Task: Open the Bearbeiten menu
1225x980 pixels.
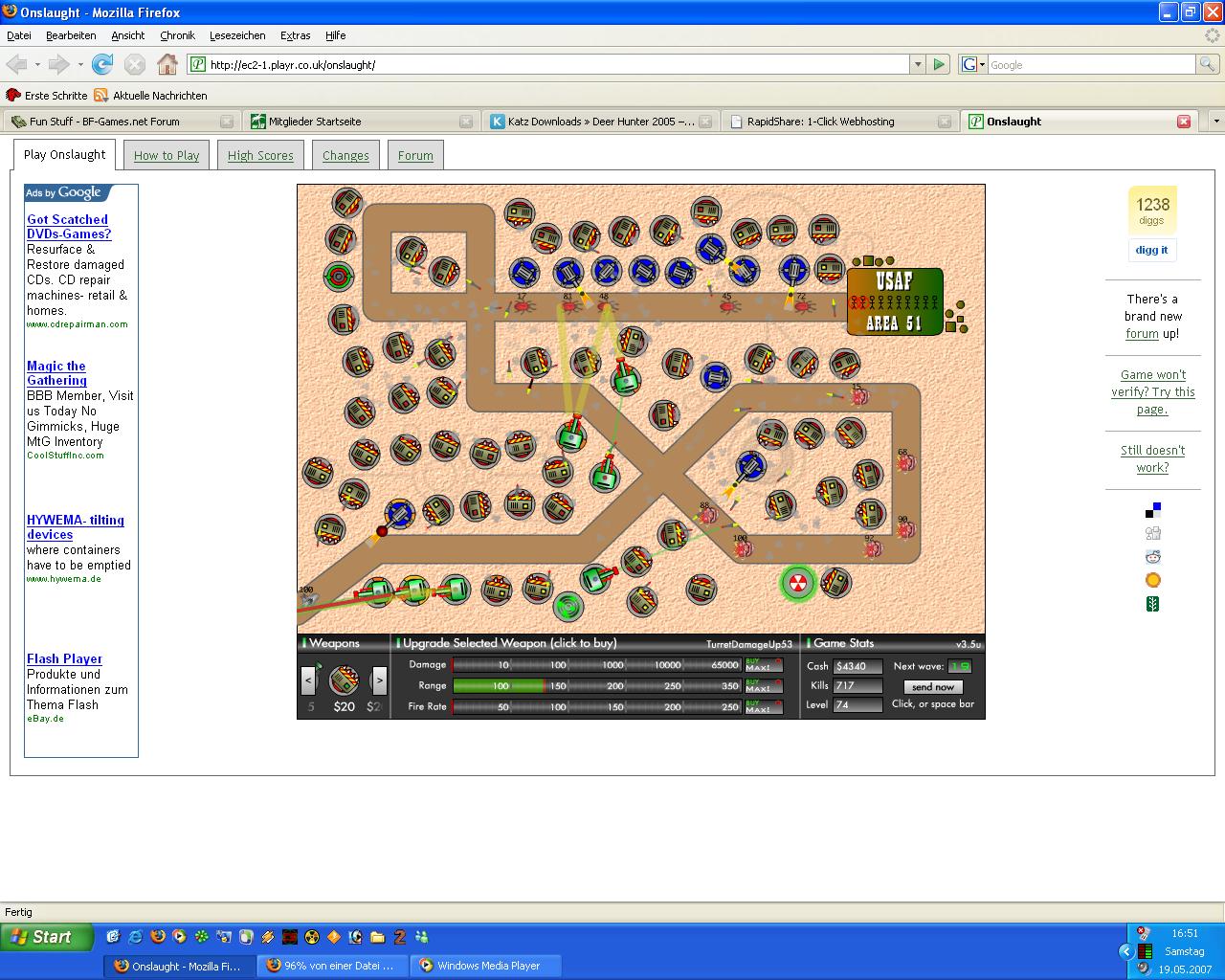Action: 71,35
